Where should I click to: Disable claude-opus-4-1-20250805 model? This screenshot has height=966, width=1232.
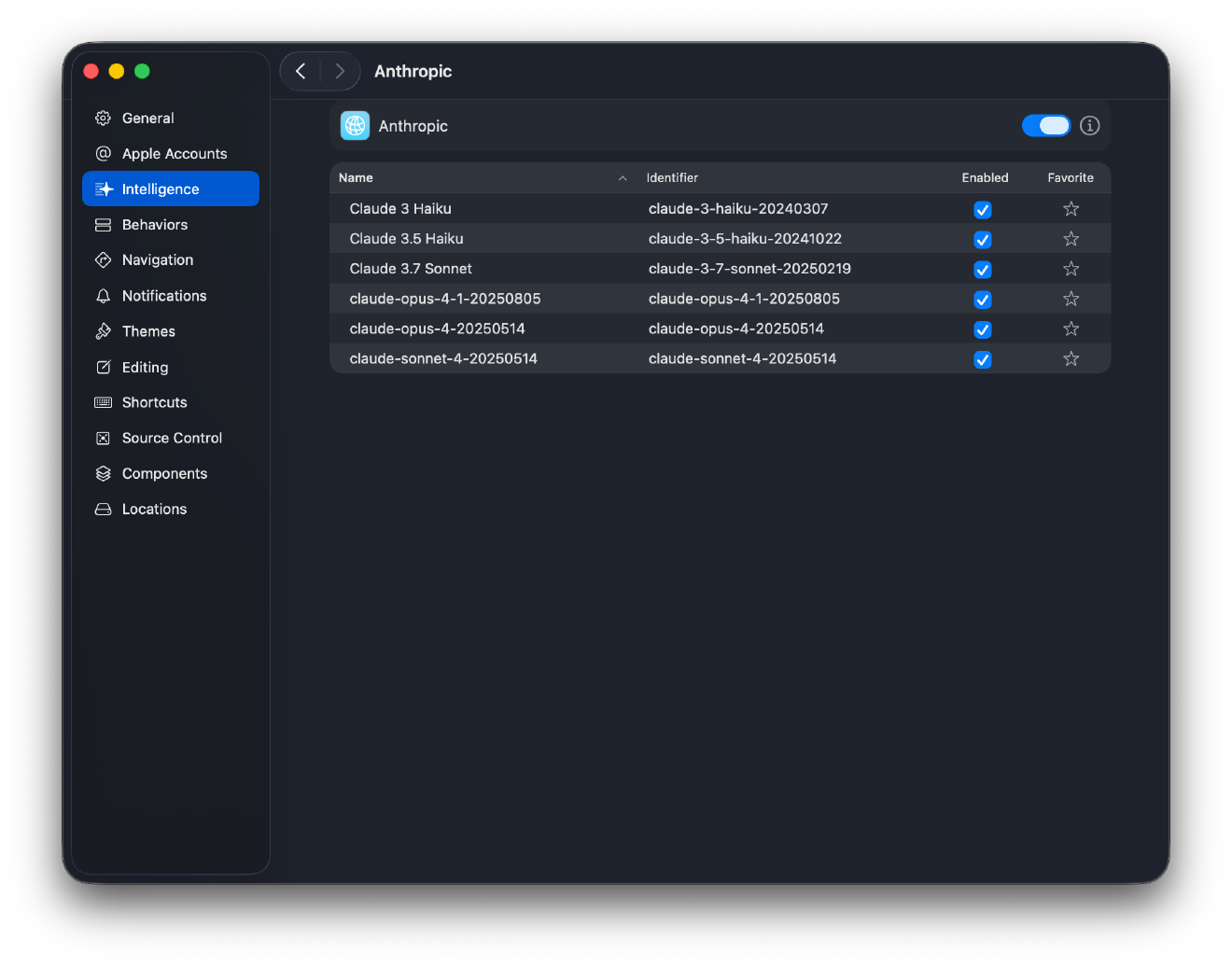click(982, 299)
